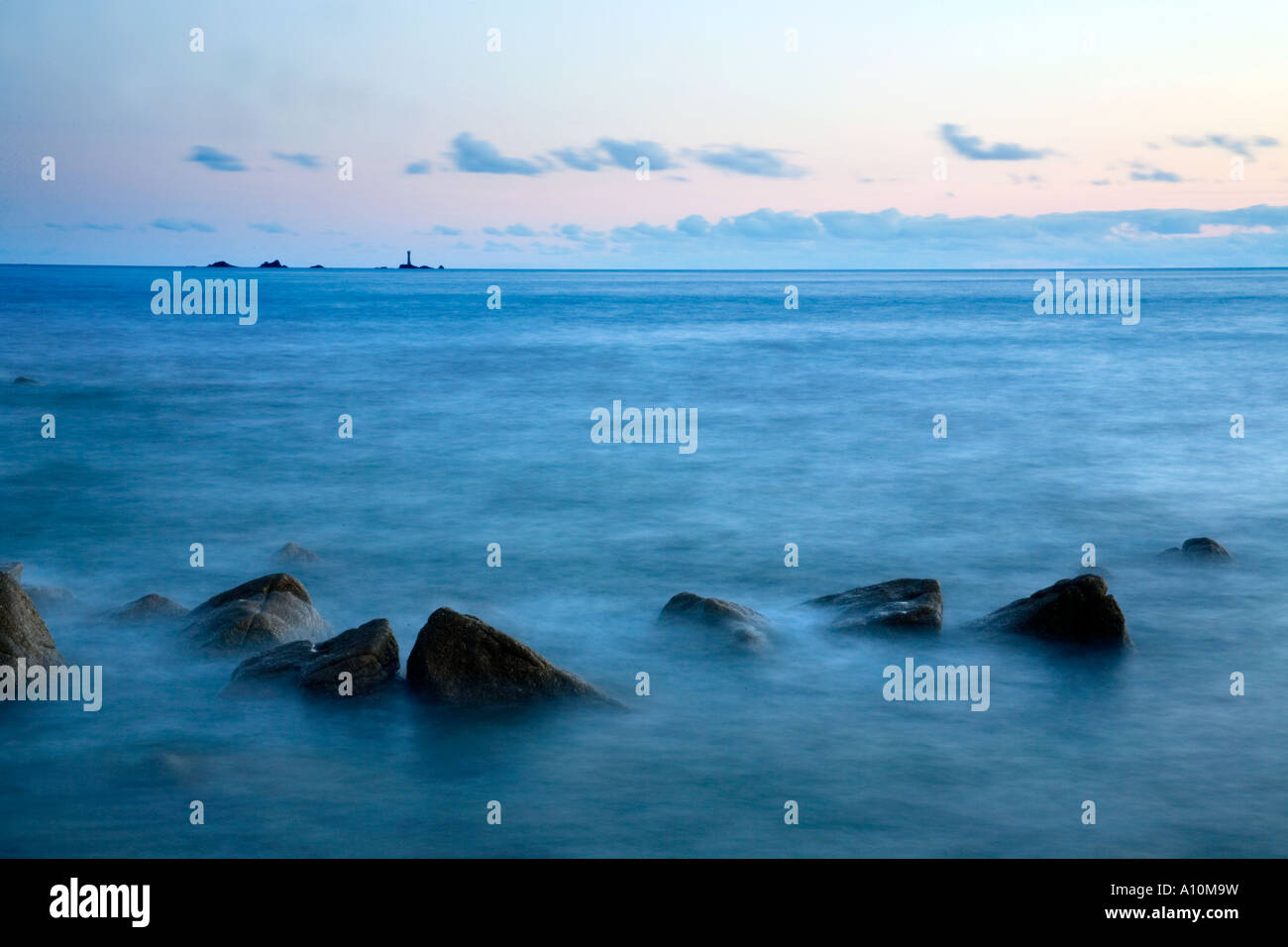
Task: Click the image ID text A10M9W
Action: click(x=1203, y=891)
